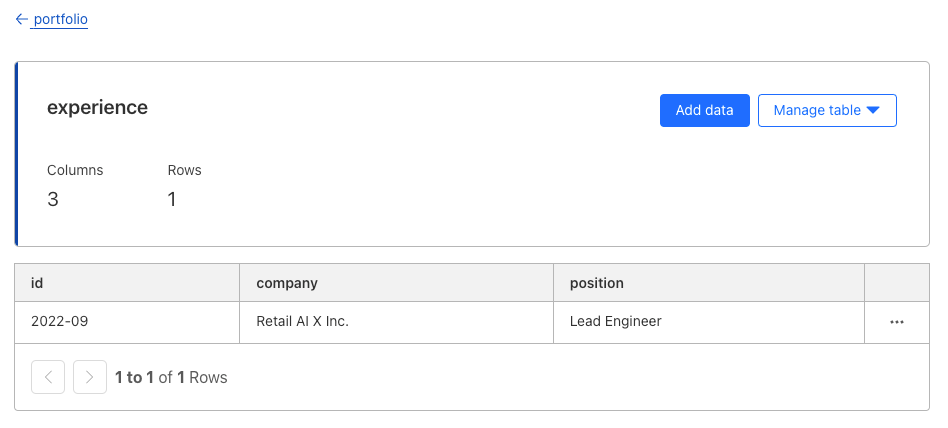The width and height of the screenshot is (948, 428).
Task: Click the 1 to 1 of 1 Rows text
Action: point(171,378)
